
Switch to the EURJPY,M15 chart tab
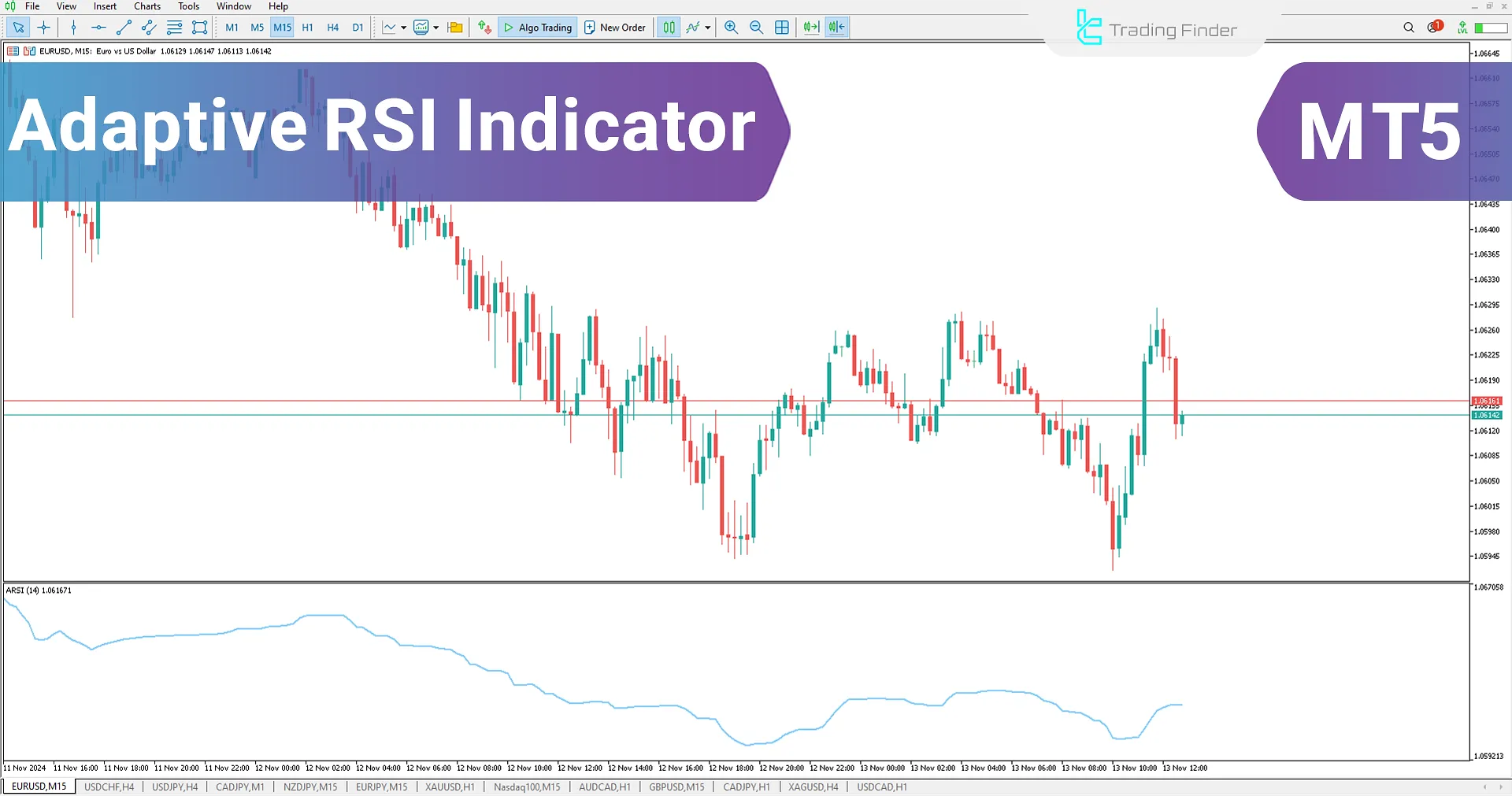pos(382,787)
